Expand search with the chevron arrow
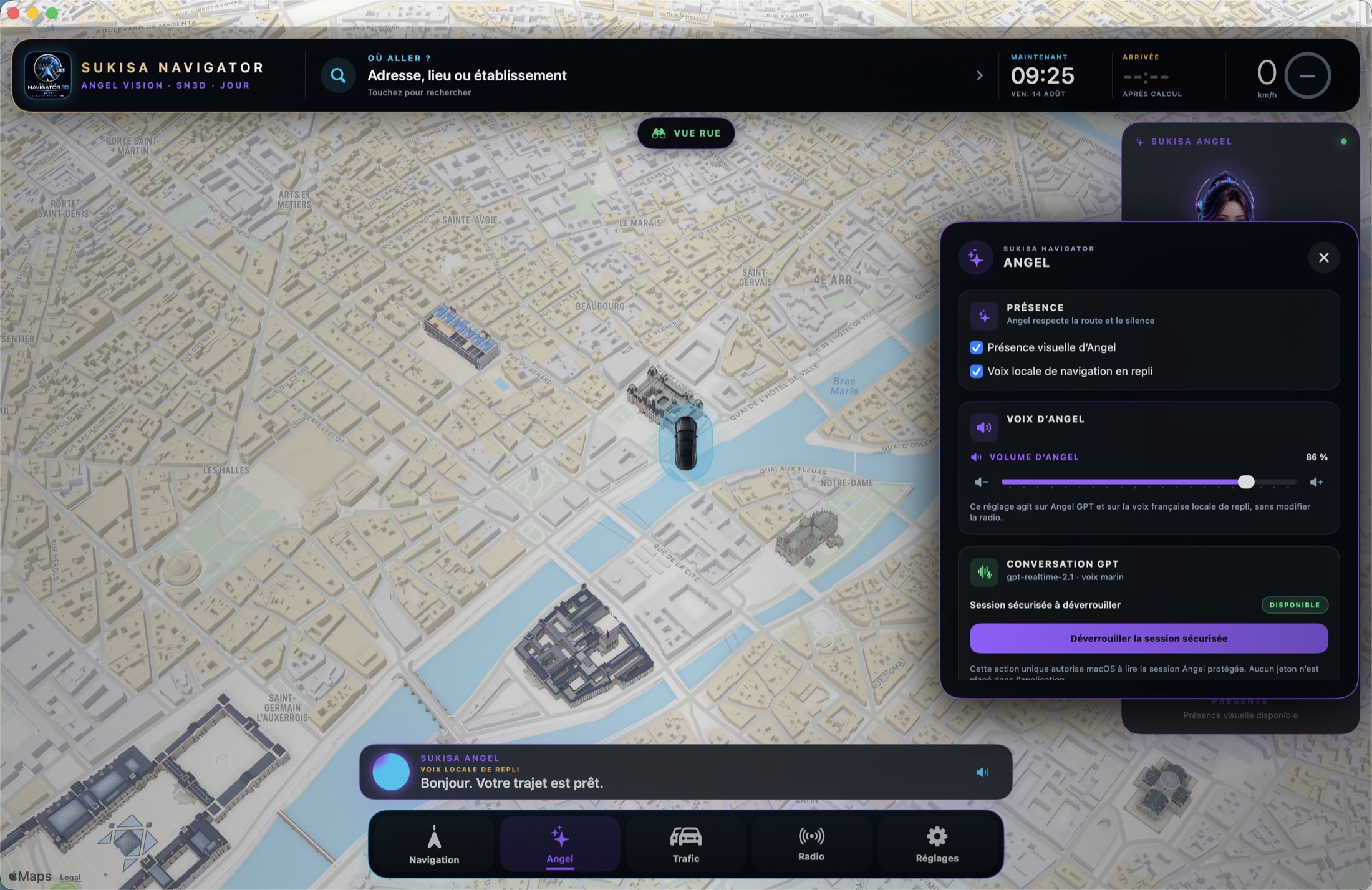This screenshot has width=1372, height=890. (980, 75)
